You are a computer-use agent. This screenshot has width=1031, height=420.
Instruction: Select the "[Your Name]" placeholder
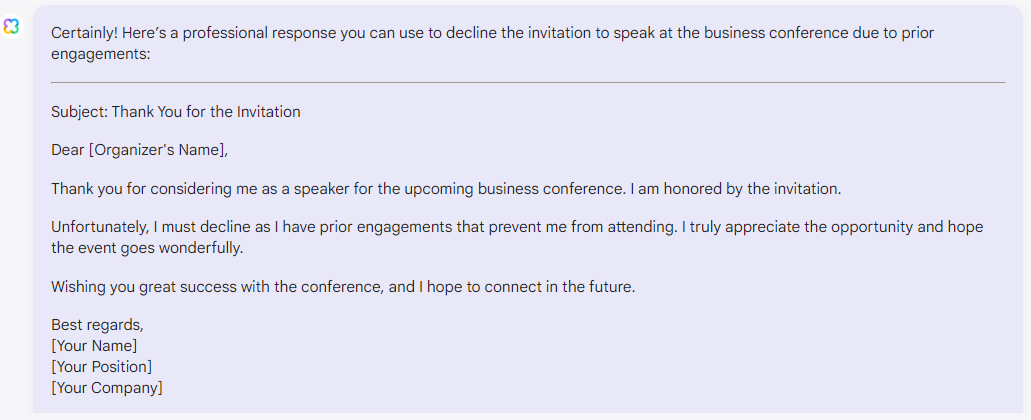[x=94, y=346]
